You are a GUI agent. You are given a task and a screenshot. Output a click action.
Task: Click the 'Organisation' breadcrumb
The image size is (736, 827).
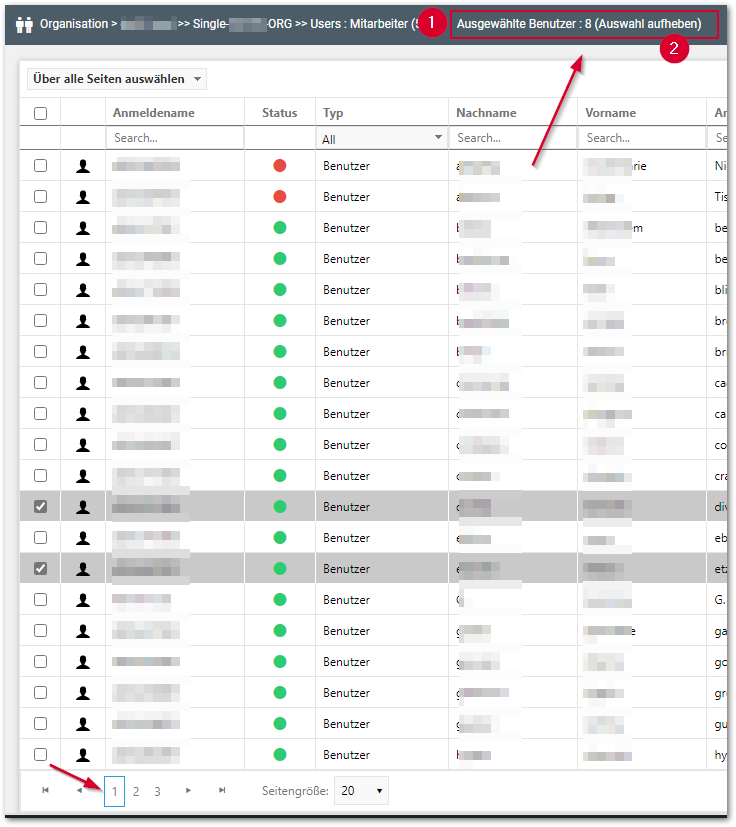point(74,24)
